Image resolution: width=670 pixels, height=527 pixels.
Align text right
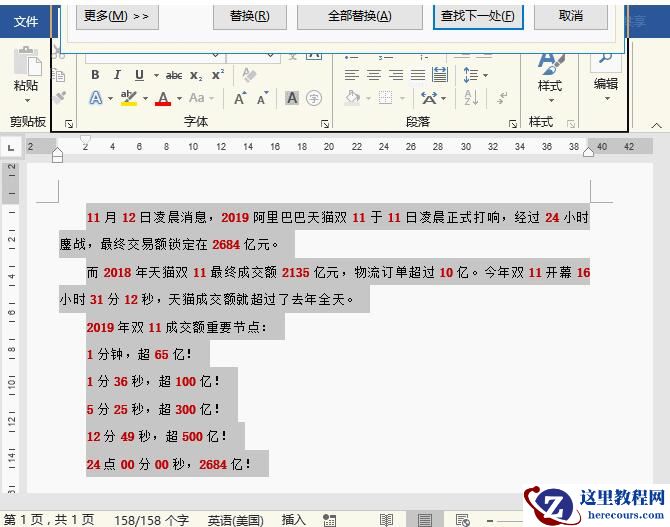click(396, 75)
